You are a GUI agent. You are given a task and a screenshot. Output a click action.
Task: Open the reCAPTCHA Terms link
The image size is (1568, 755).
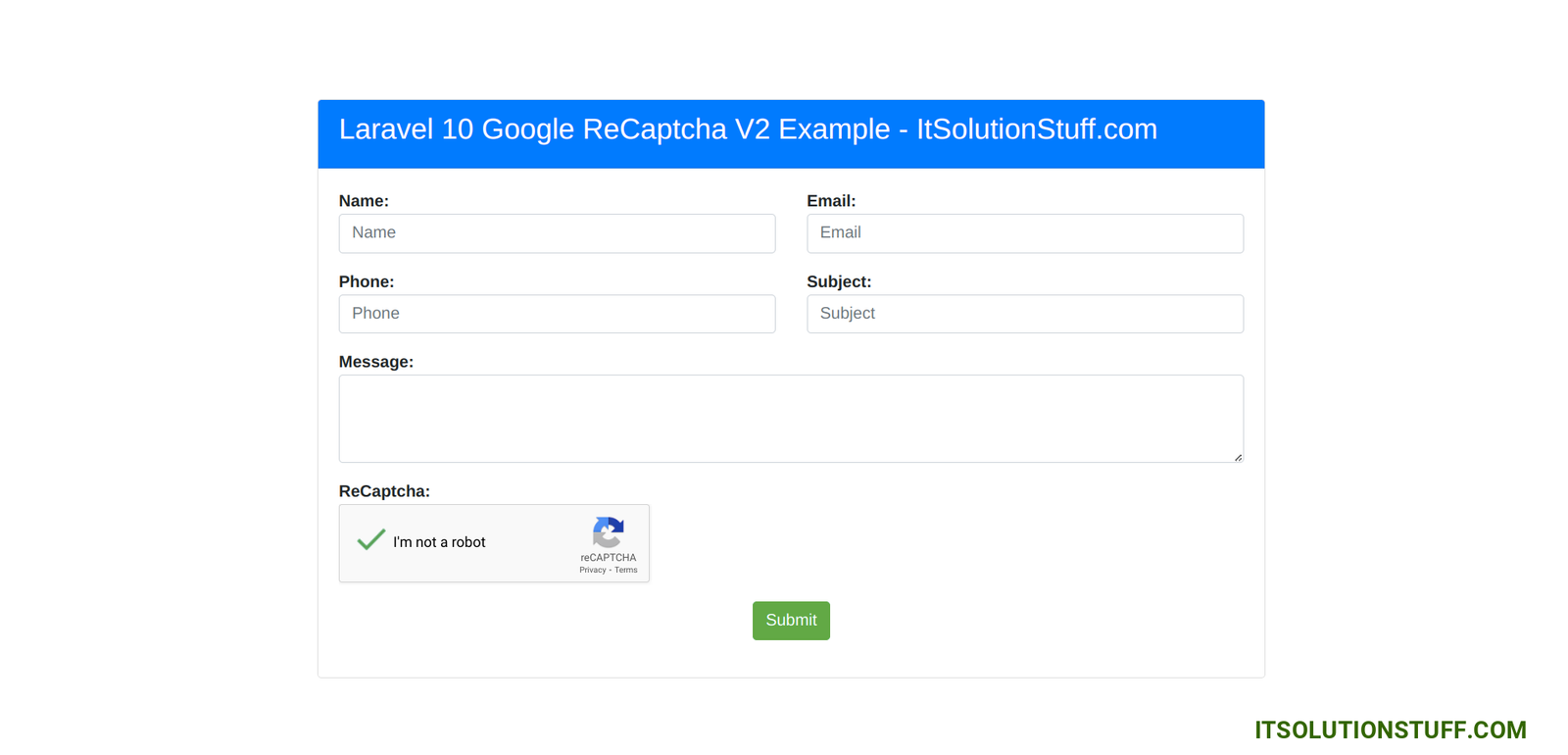pos(626,570)
